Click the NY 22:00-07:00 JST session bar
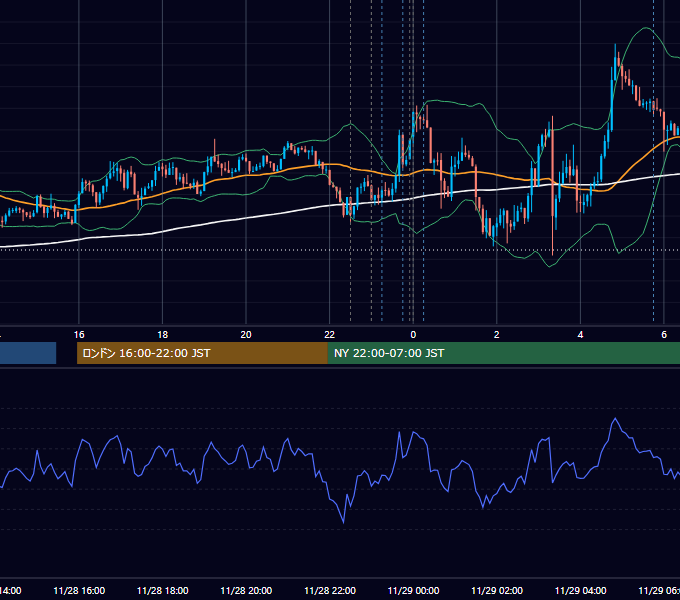This screenshot has width=680, height=600. pos(503,353)
